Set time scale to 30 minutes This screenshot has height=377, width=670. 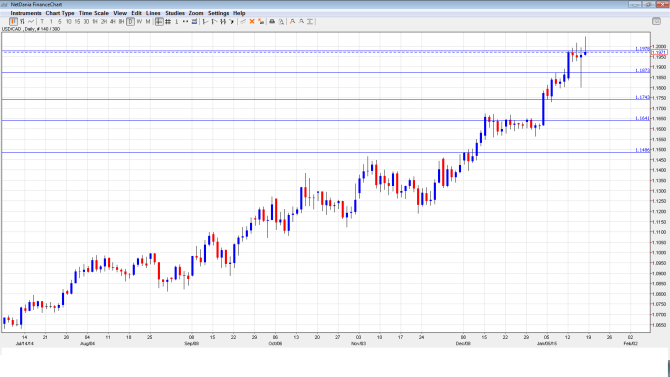click(86, 21)
